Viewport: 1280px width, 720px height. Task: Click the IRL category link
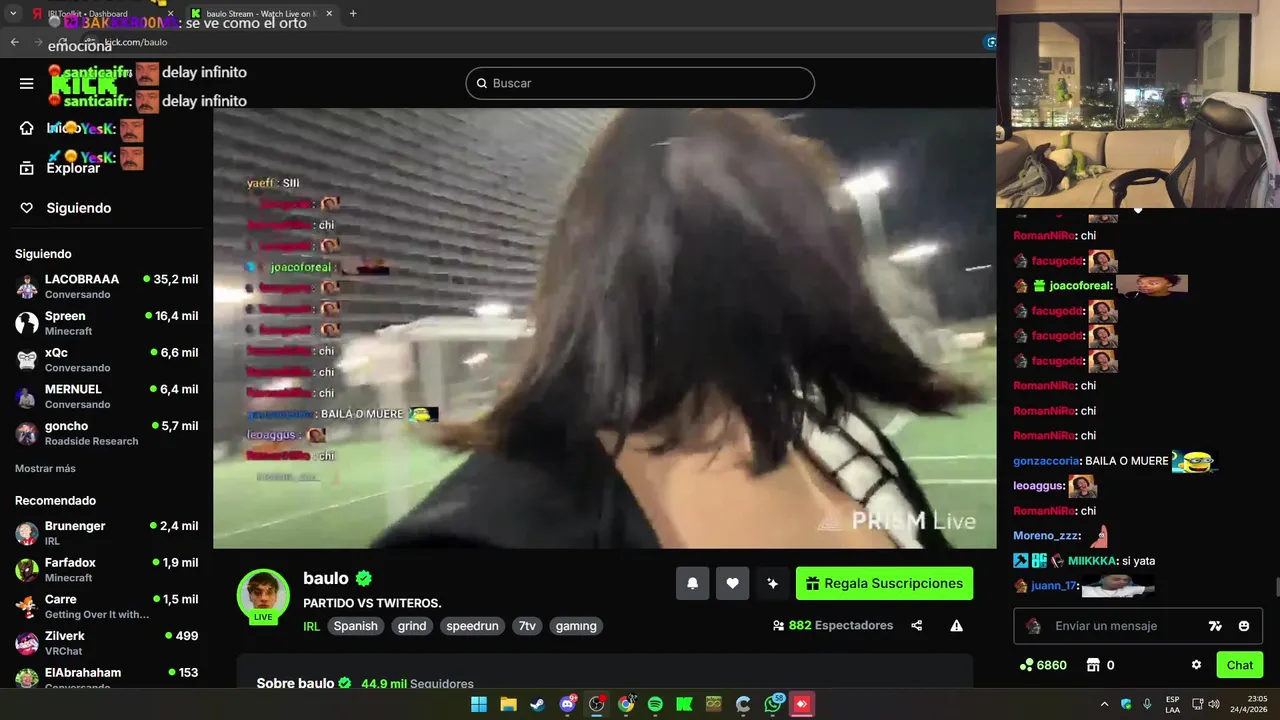tap(311, 626)
